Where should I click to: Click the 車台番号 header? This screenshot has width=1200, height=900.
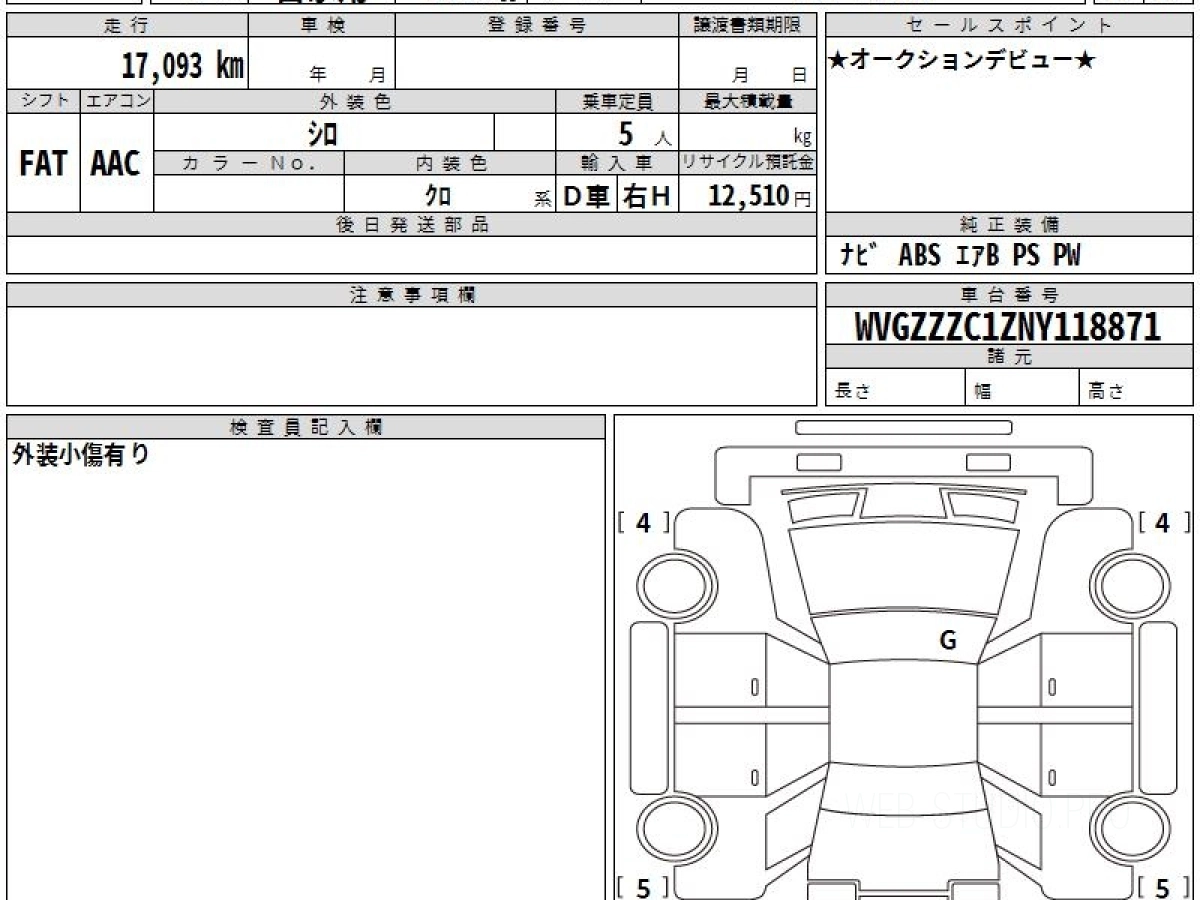(1010, 295)
